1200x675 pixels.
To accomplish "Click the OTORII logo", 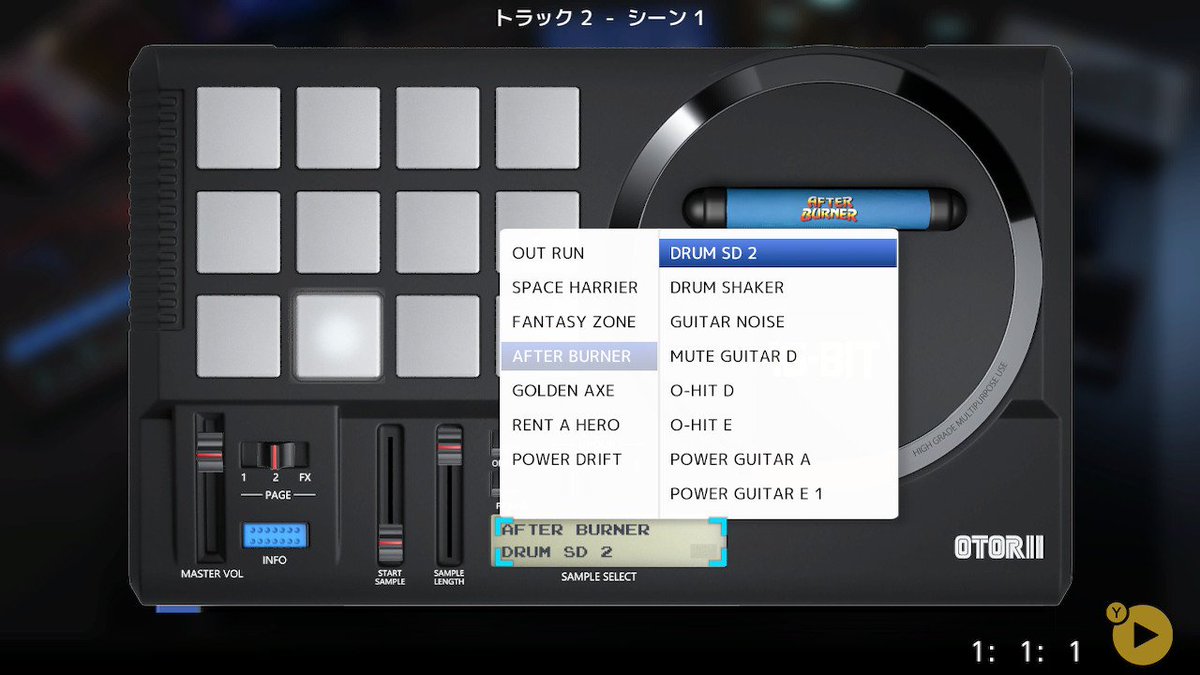I will (999, 548).
